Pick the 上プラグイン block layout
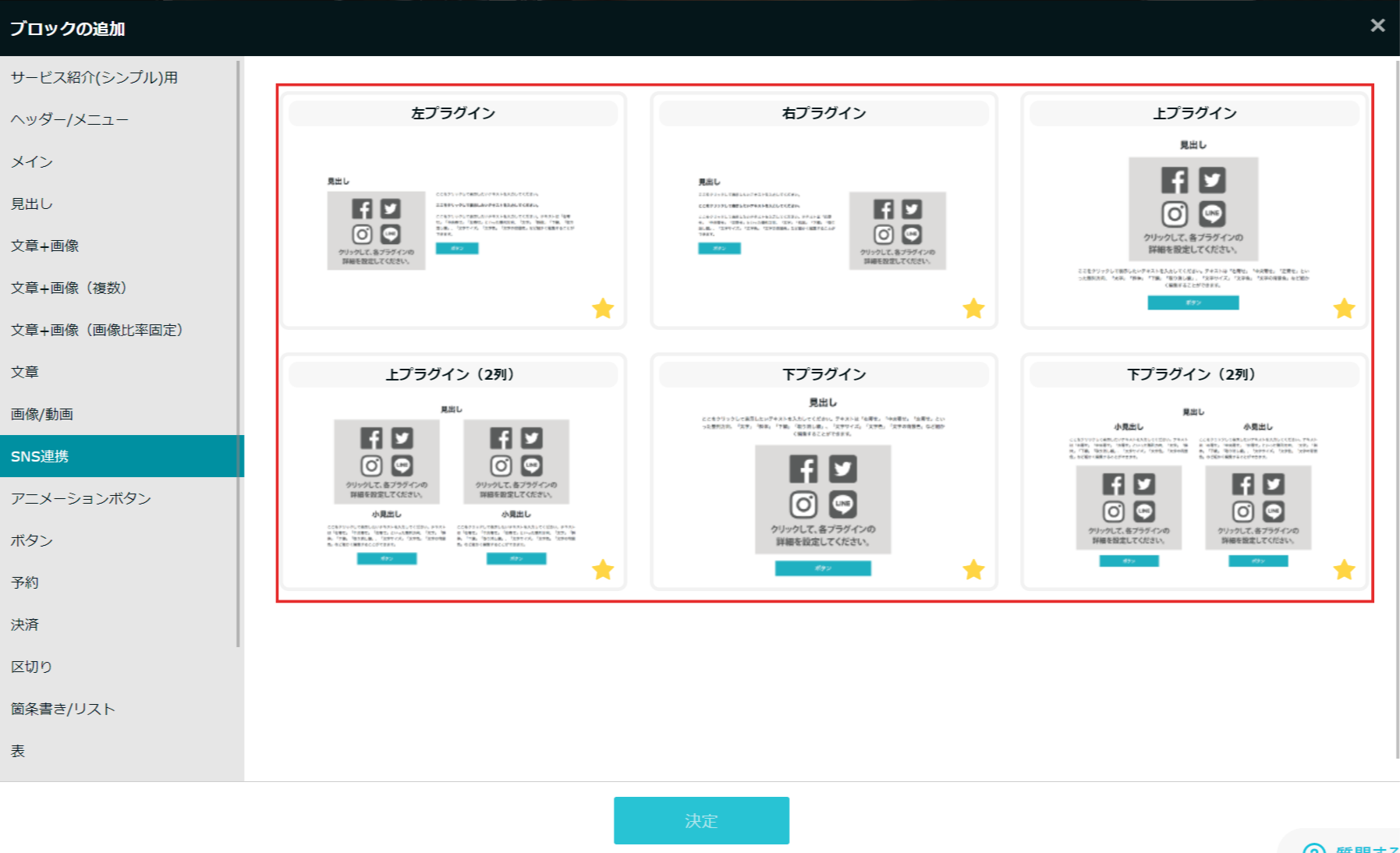Screen dimensions: 1400x853 1194,211
